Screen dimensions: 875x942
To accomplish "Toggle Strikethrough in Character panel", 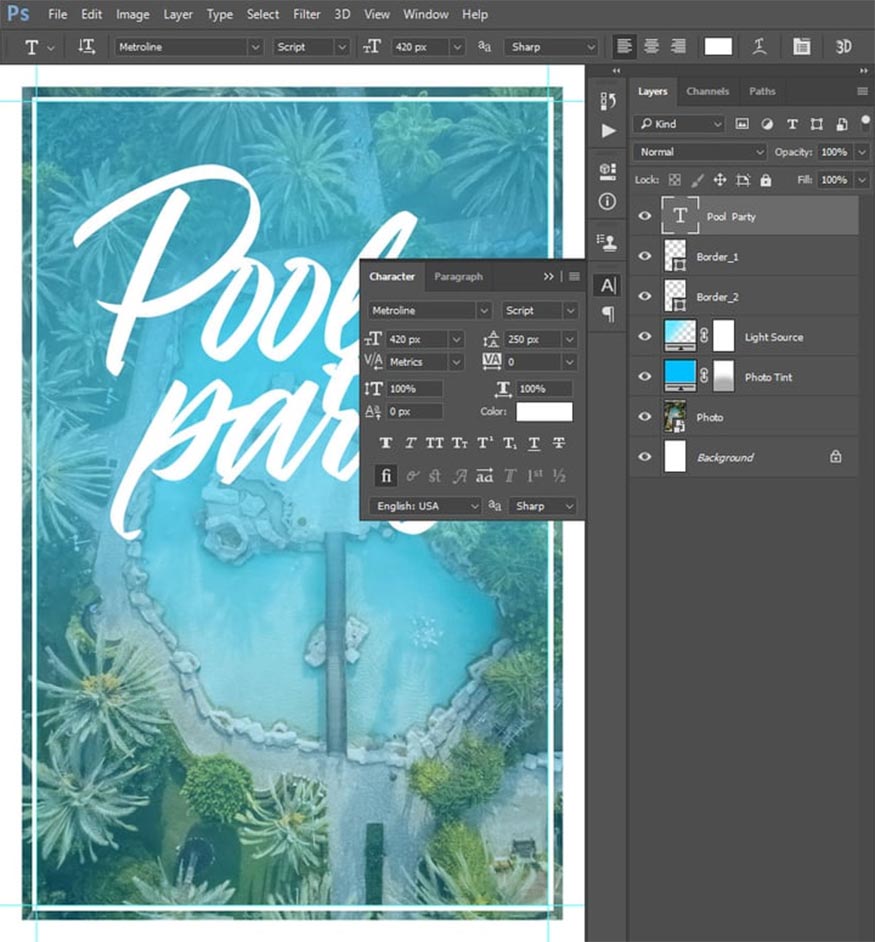I will 559,443.
